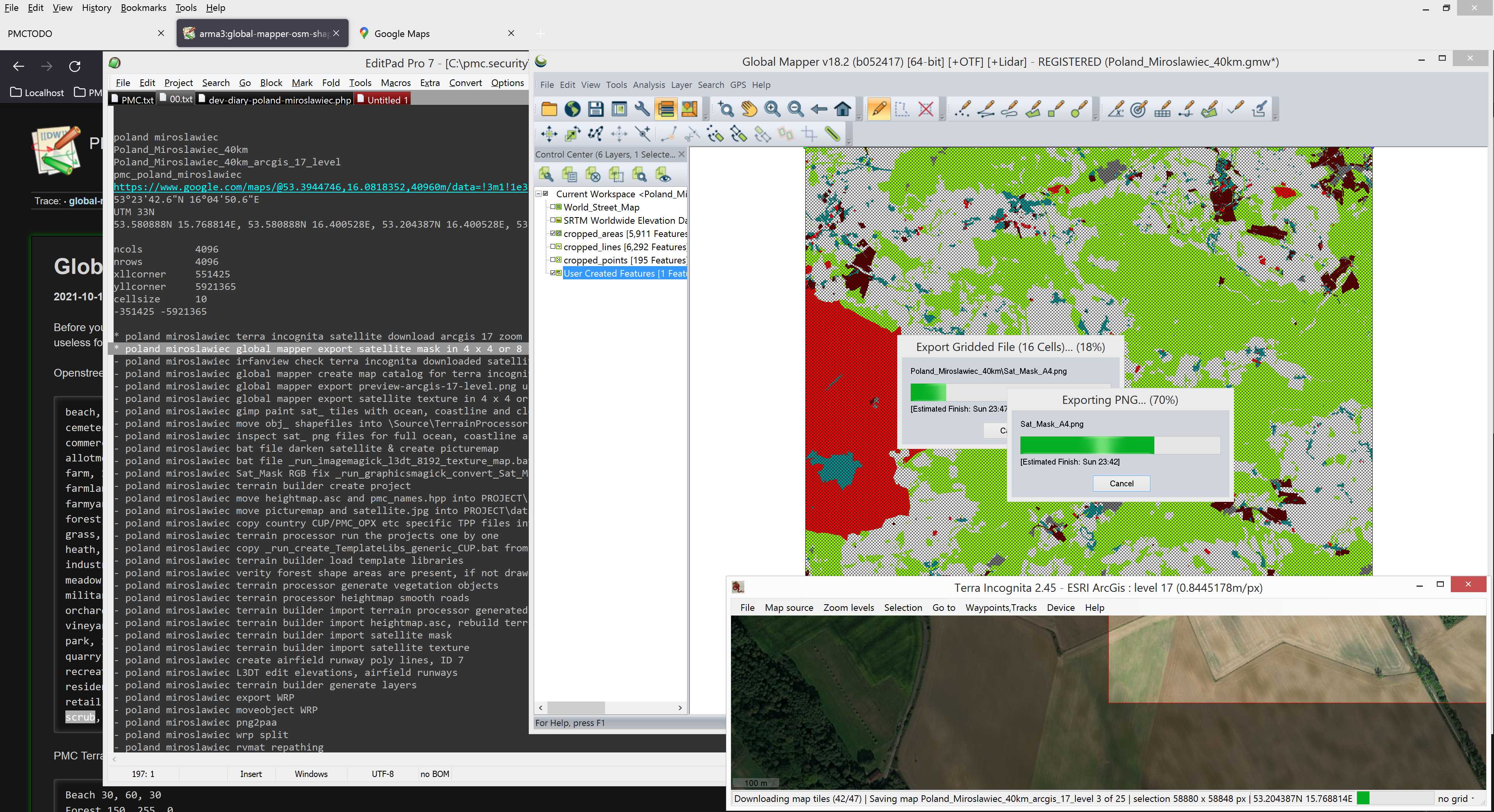Screen dimensions: 1494x812
Task: Select the Create Point feature tool
Action: [x=962, y=109]
